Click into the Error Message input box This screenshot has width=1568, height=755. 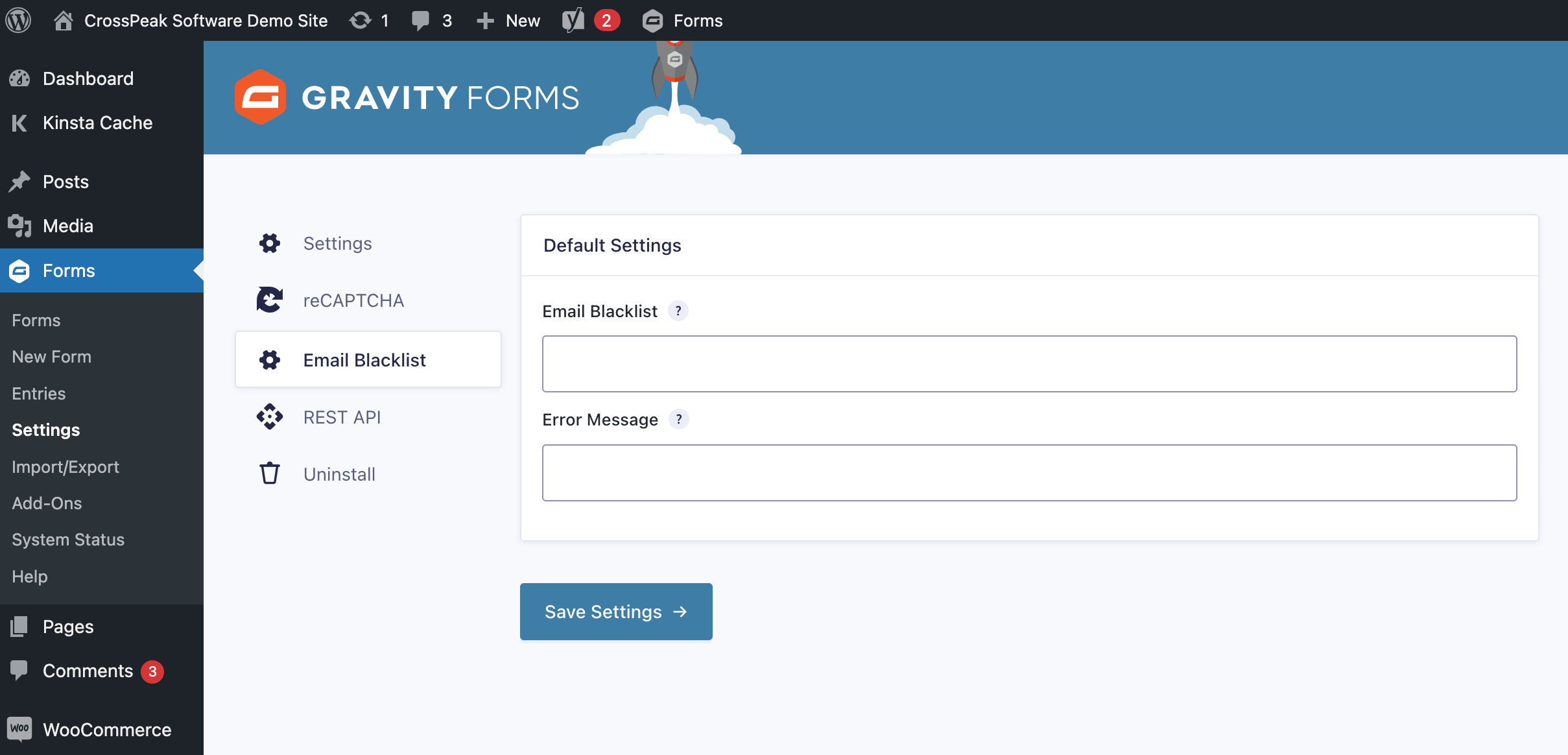click(x=1029, y=473)
